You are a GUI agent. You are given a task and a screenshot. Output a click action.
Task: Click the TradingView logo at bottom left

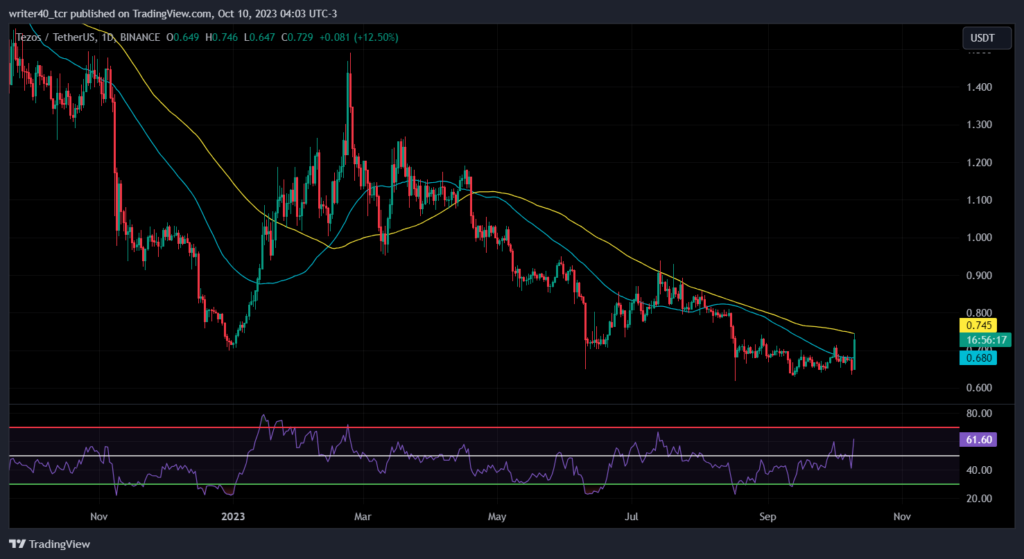(50, 544)
